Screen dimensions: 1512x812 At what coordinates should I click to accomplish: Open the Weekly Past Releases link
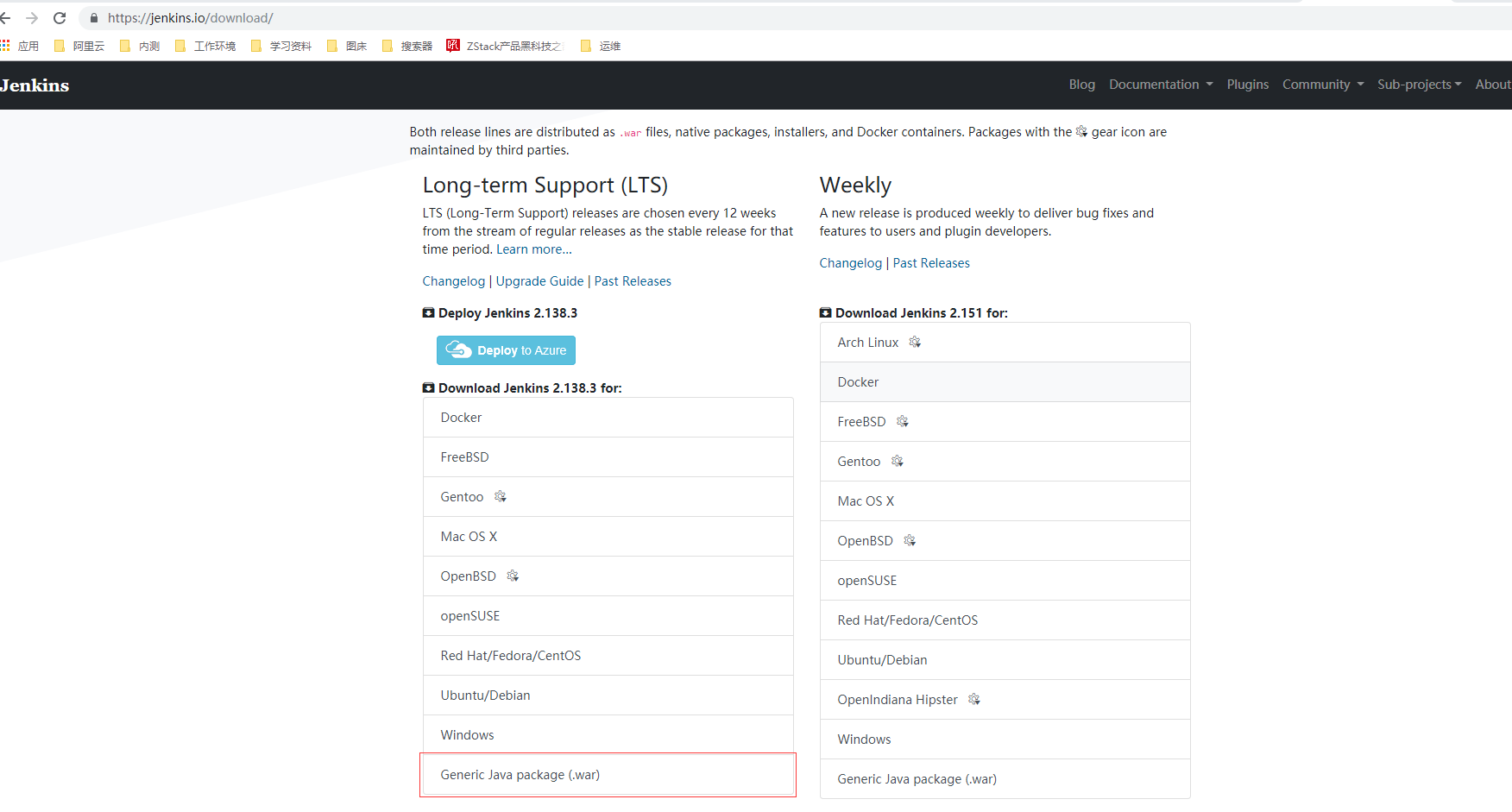[931, 263]
